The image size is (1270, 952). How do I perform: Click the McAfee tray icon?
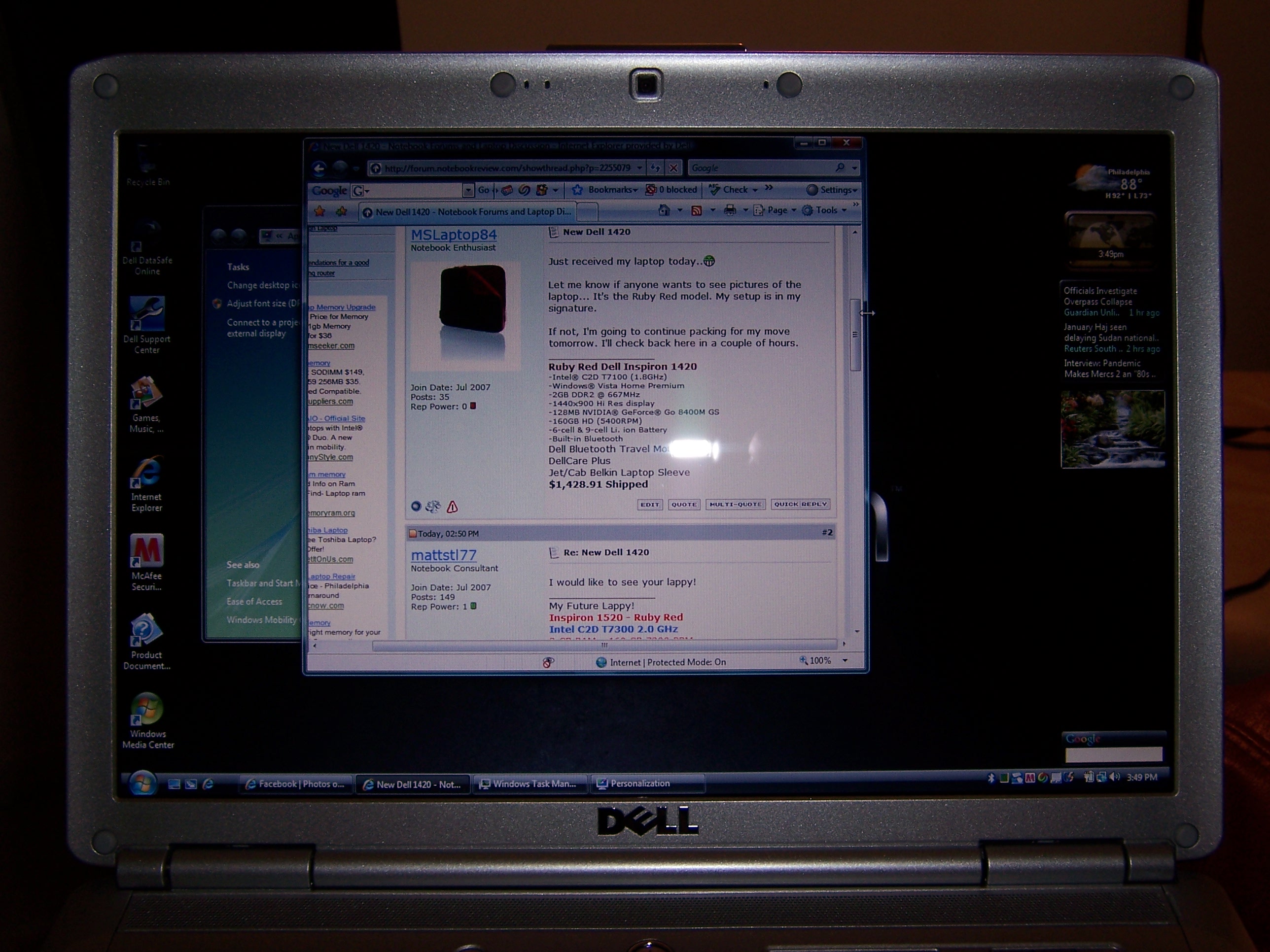point(1030,778)
